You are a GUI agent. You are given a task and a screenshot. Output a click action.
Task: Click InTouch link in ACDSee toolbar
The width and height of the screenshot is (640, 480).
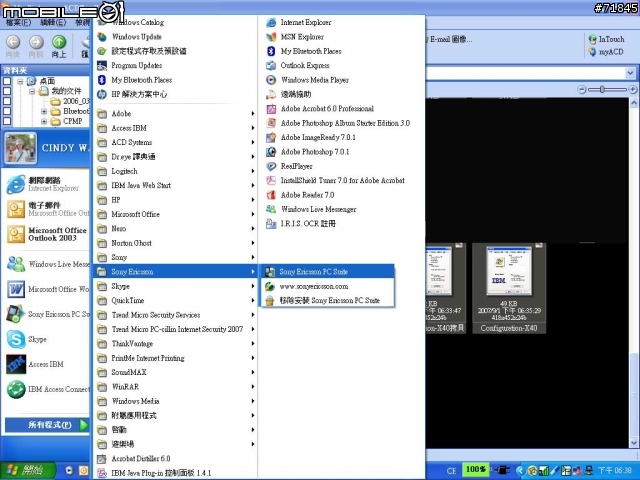coord(607,39)
